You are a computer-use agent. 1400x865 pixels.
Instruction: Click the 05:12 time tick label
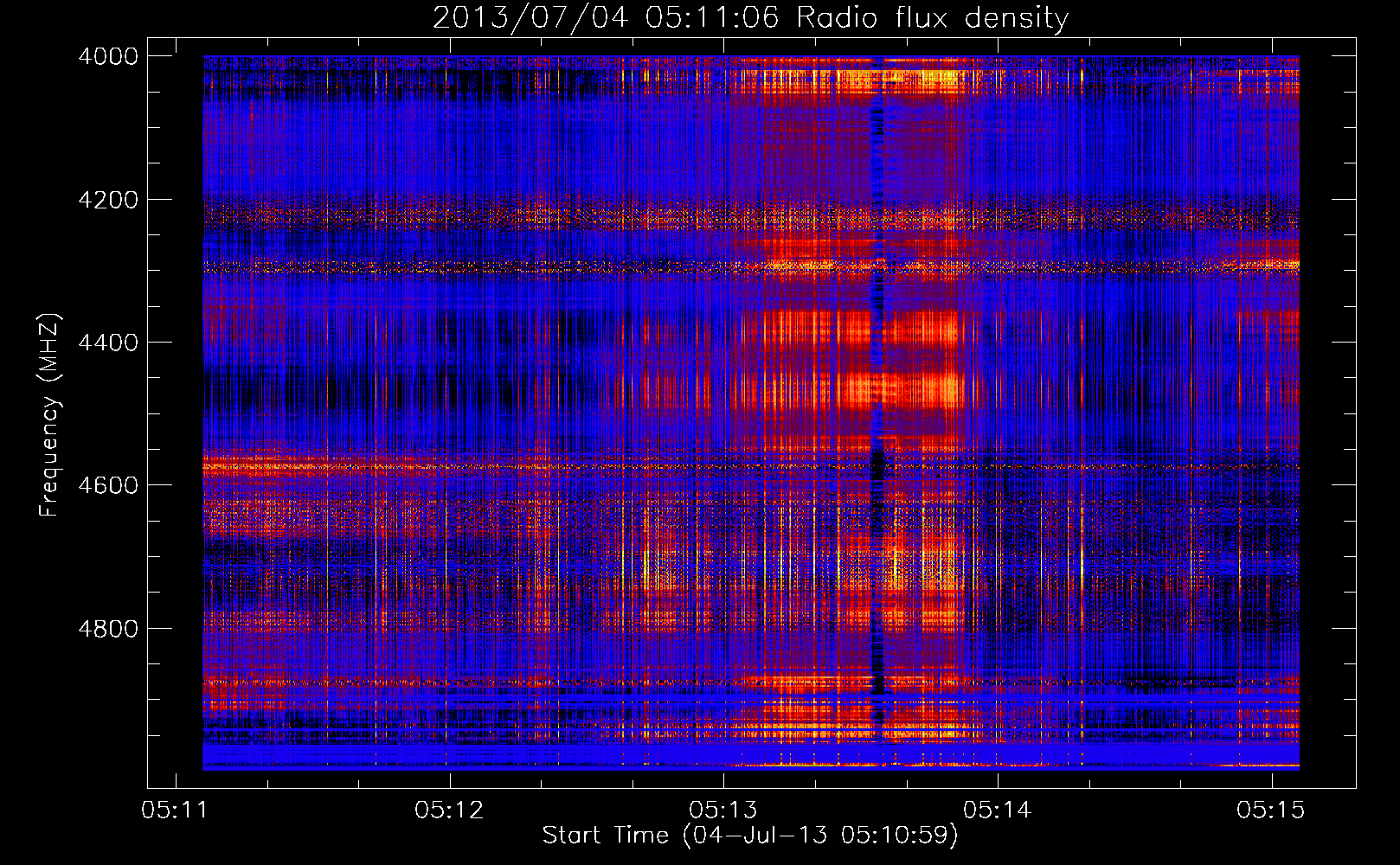(x=449, y=811)
